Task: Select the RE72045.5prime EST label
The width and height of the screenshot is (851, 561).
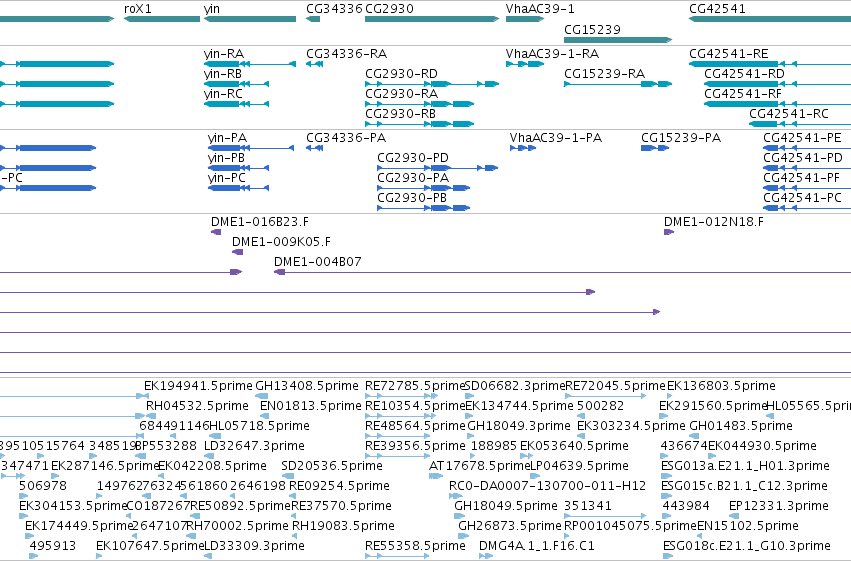Action: point(615,386)
